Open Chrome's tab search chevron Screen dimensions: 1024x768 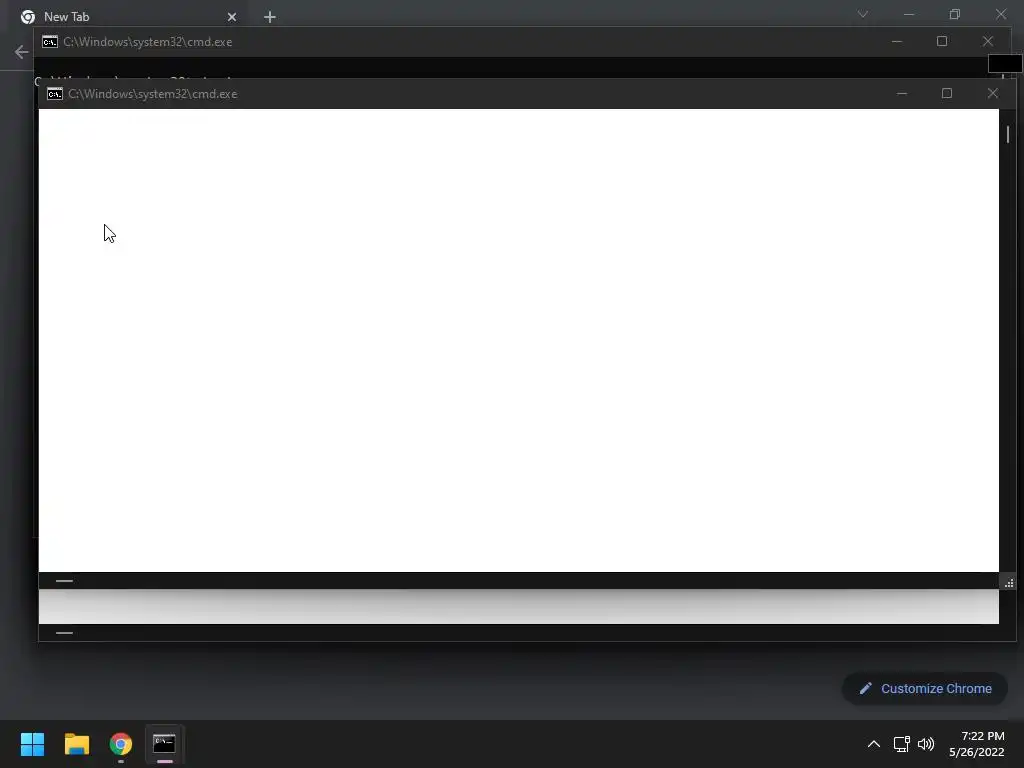point(863,14)
